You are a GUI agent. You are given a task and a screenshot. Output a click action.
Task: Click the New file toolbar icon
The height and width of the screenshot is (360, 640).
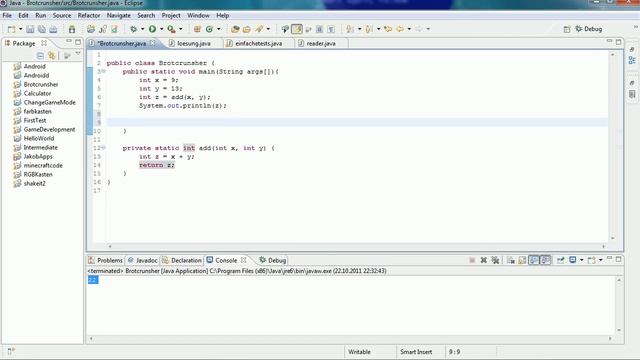[x=11, y=29]
